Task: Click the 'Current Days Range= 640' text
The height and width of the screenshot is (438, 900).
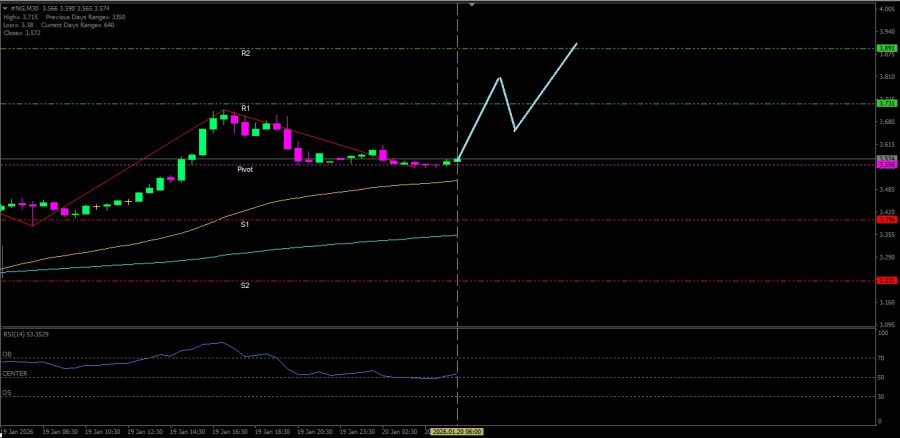Action: coord(75,25)
